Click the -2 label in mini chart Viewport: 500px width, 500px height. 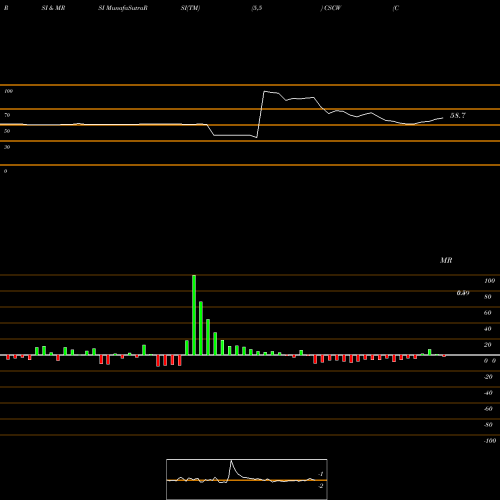[x=320, y=486]
